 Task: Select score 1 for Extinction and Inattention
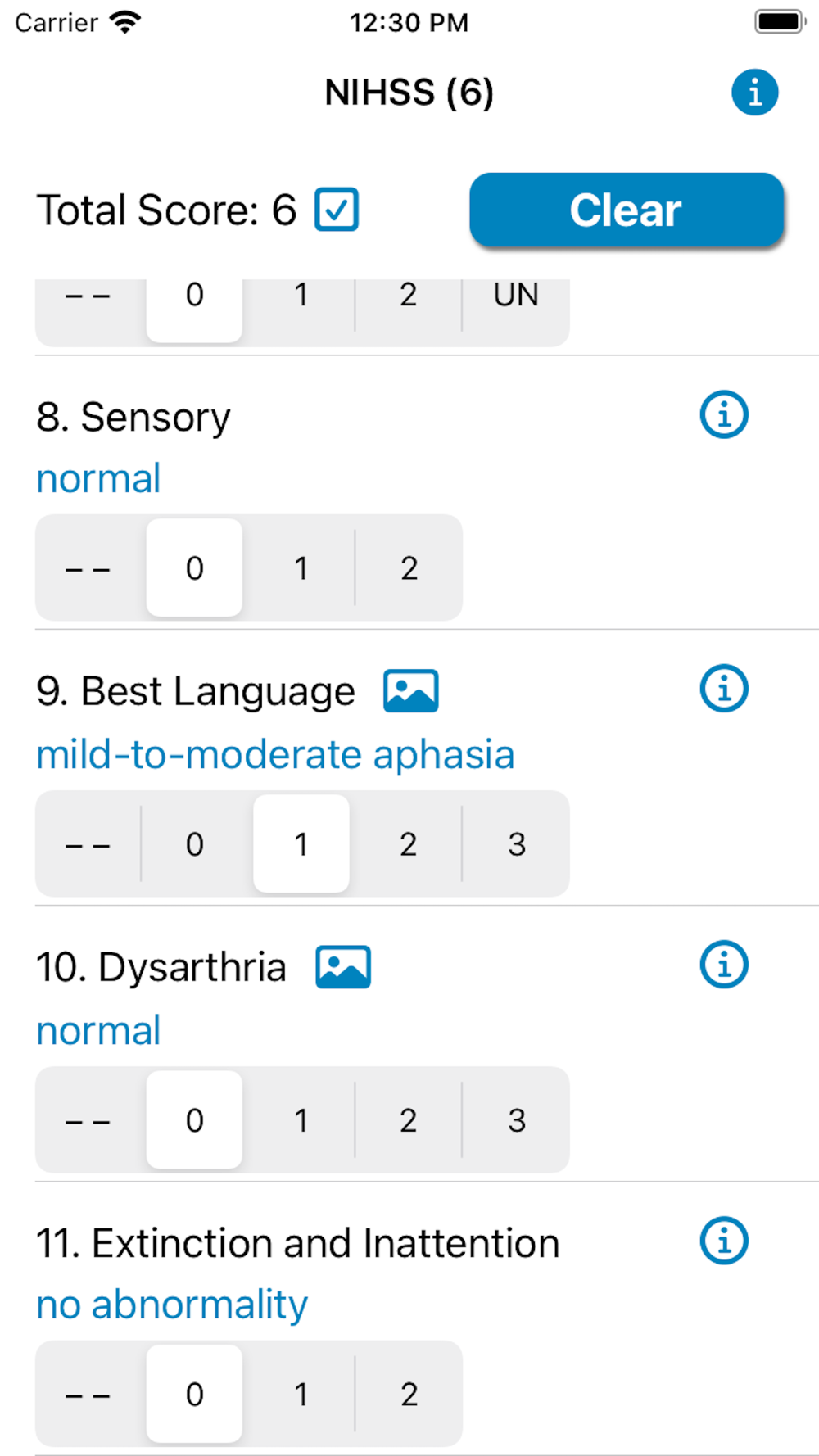coord(301,1394)
